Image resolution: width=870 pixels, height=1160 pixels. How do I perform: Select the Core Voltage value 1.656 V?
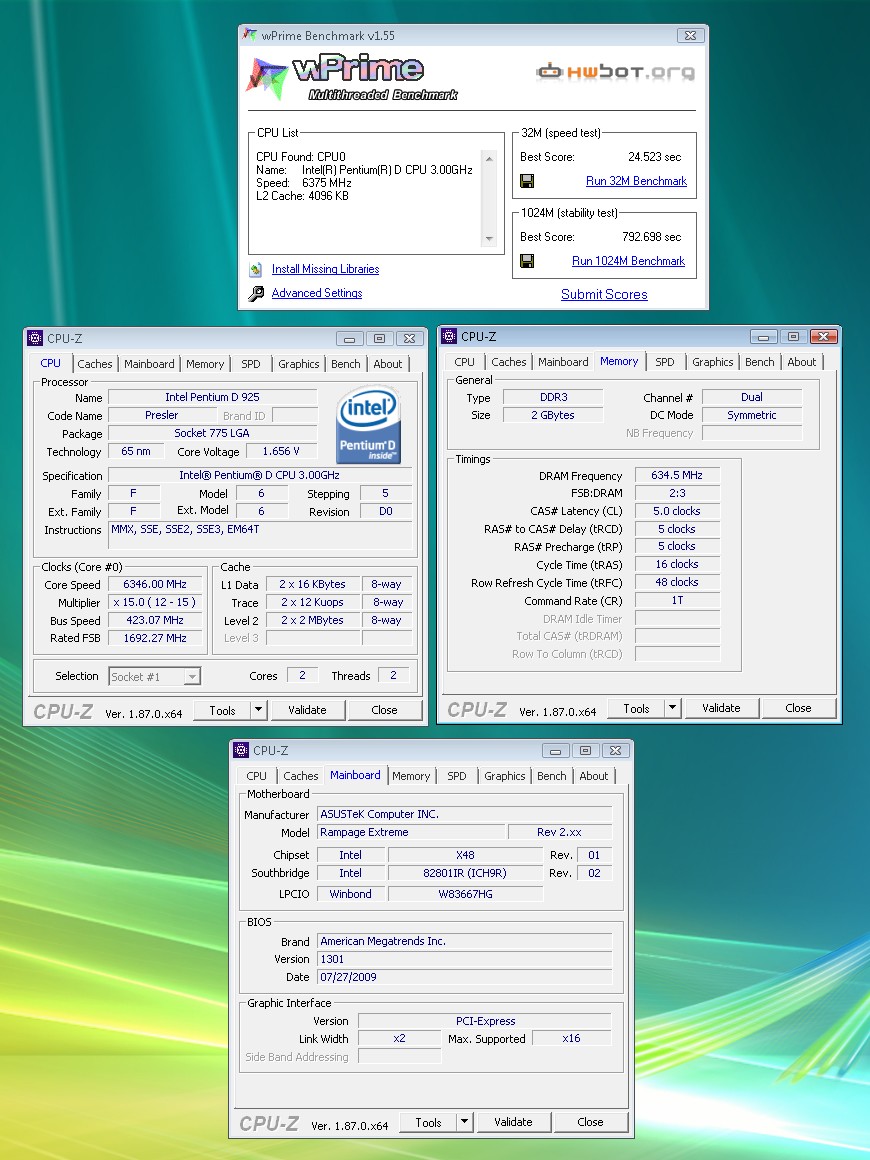tap(281, 451)
